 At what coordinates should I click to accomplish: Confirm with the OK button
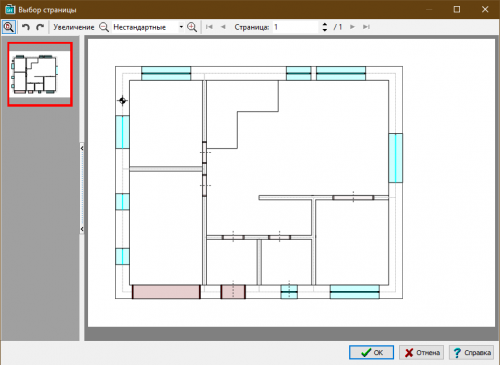[x=371, y=352]
